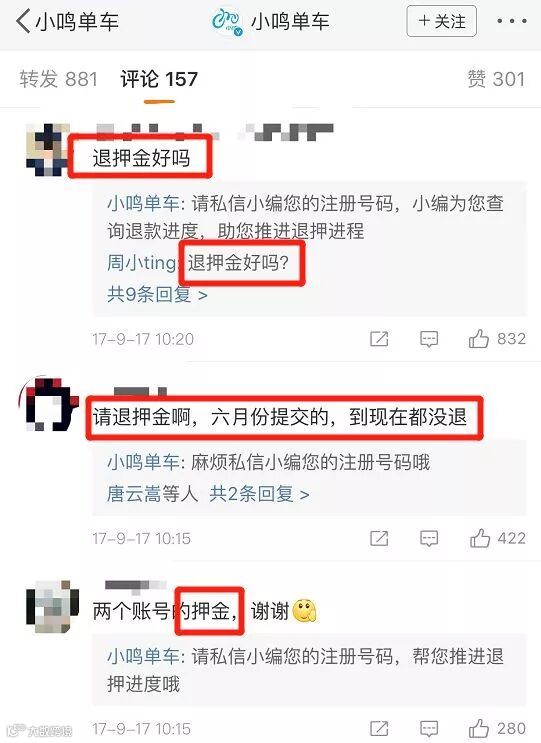Open reply bubble on the 422-like comment
This screenshot has width=541, height=743.
click(429, 538)
